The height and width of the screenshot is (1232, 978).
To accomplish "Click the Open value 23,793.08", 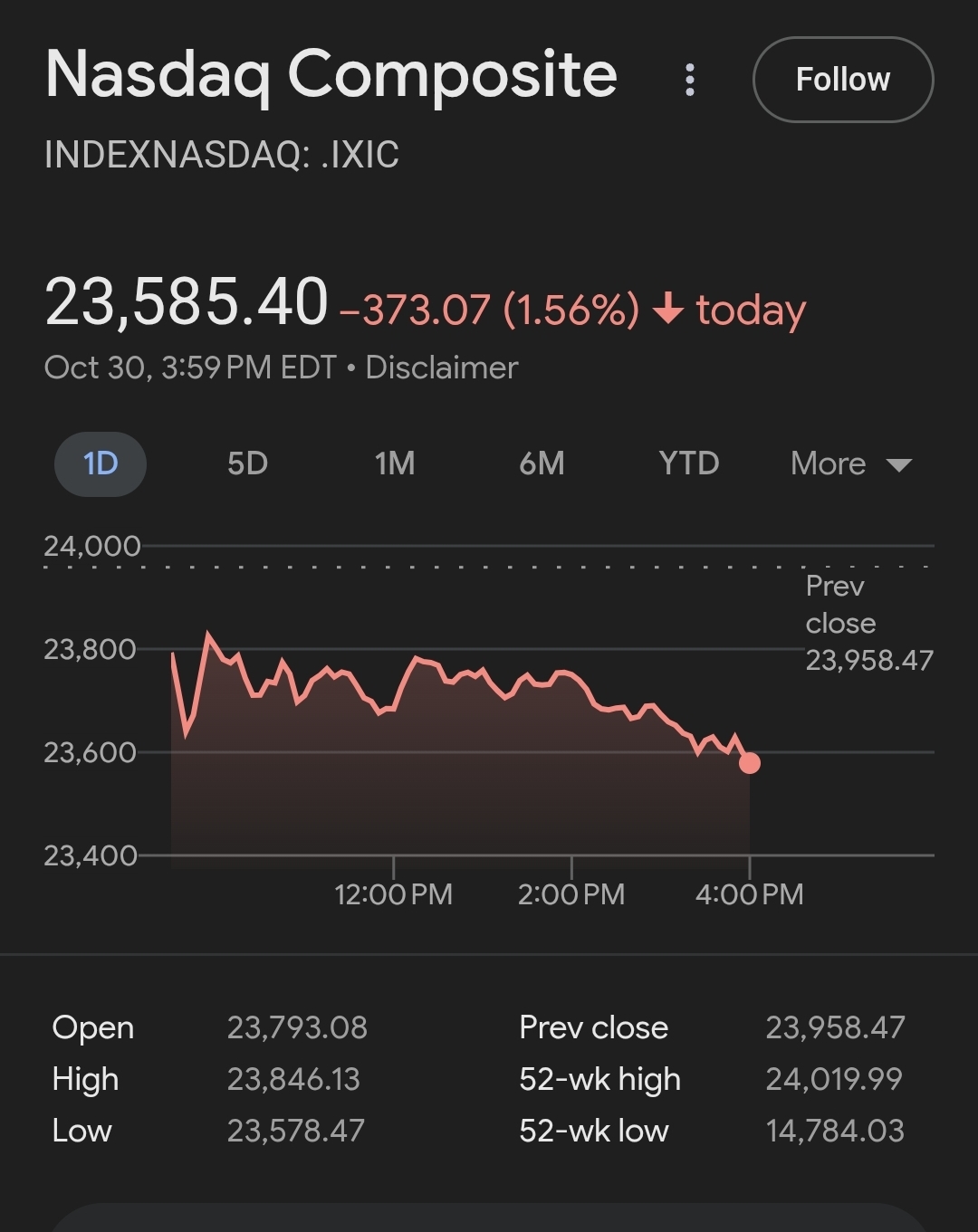I will tap(297, 1027).
